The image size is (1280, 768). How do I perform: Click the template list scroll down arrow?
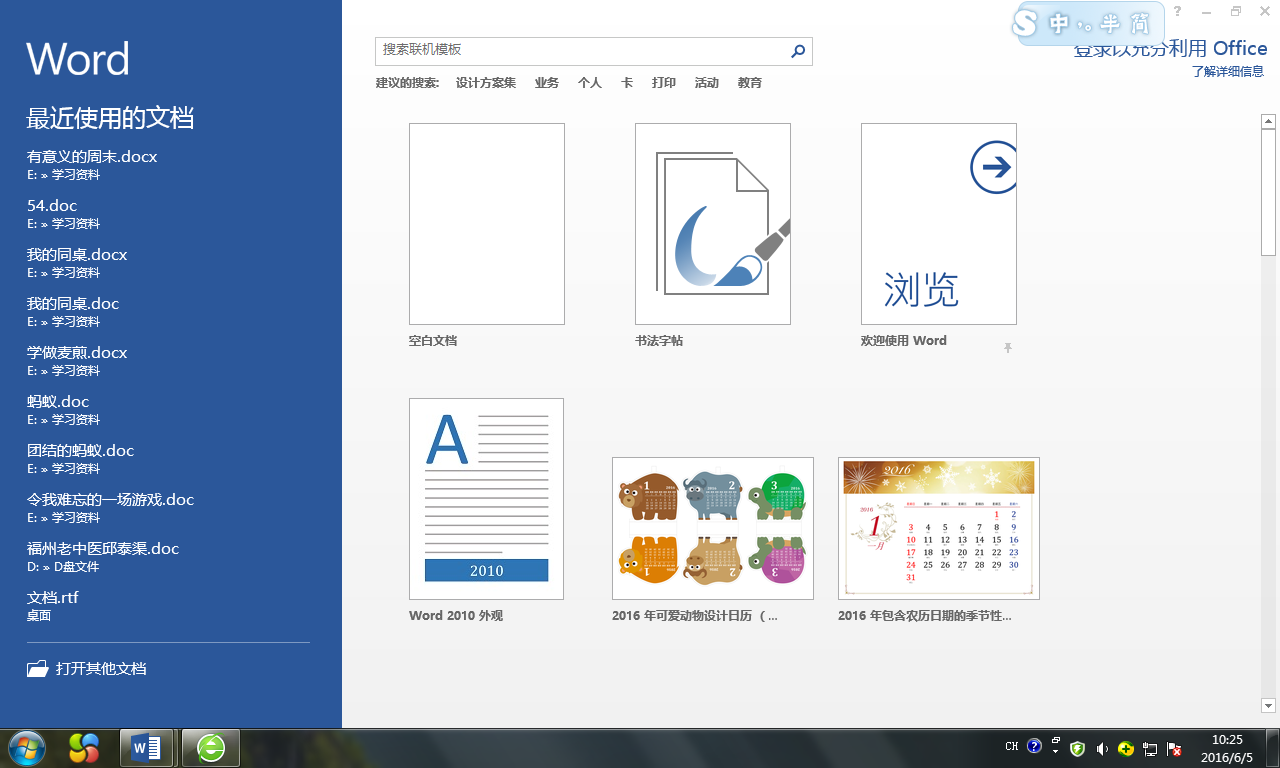coord(1268,706)
